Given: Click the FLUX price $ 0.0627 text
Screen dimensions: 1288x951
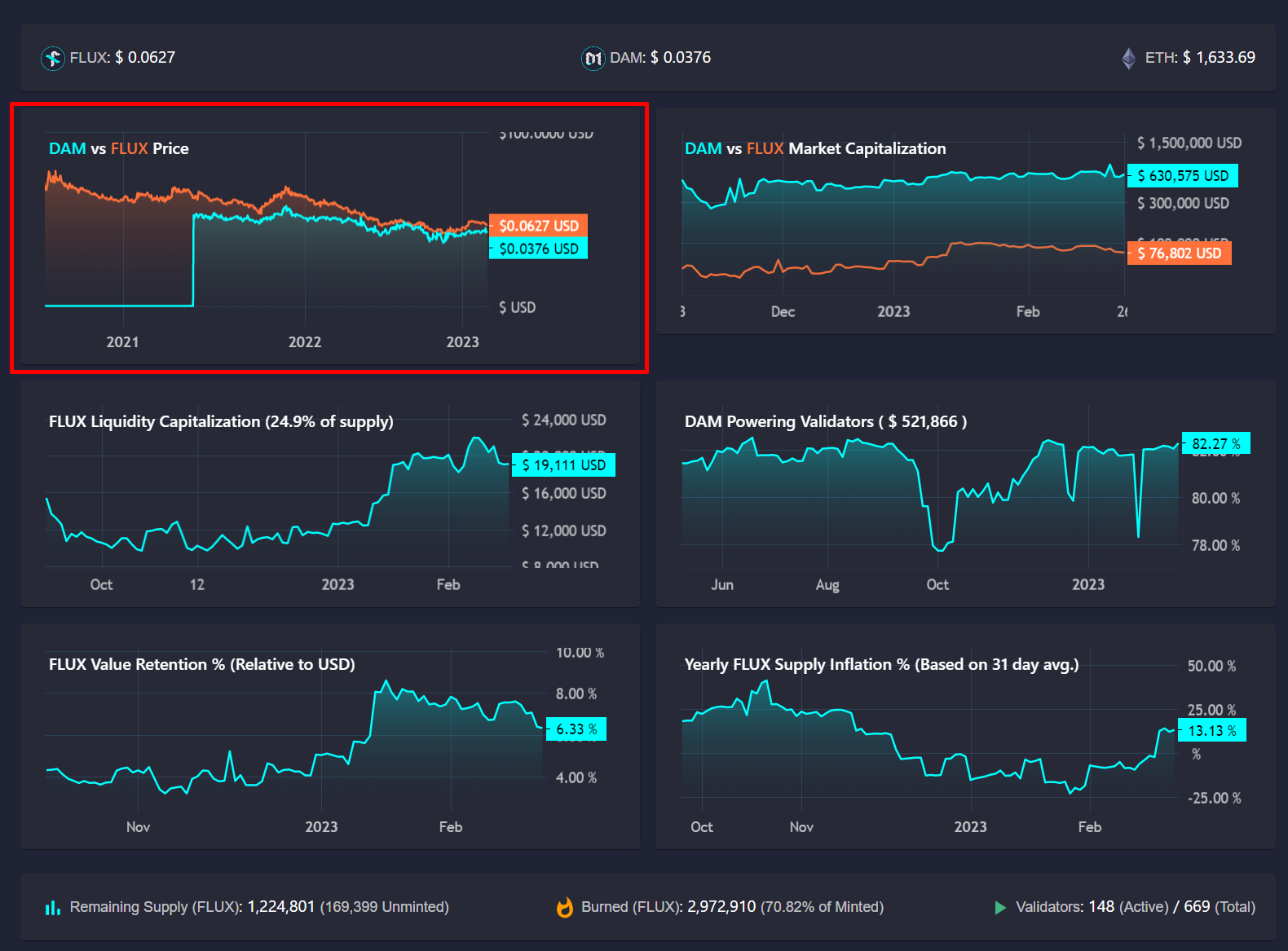Looking at the screenshot, I should coord(145,57).
